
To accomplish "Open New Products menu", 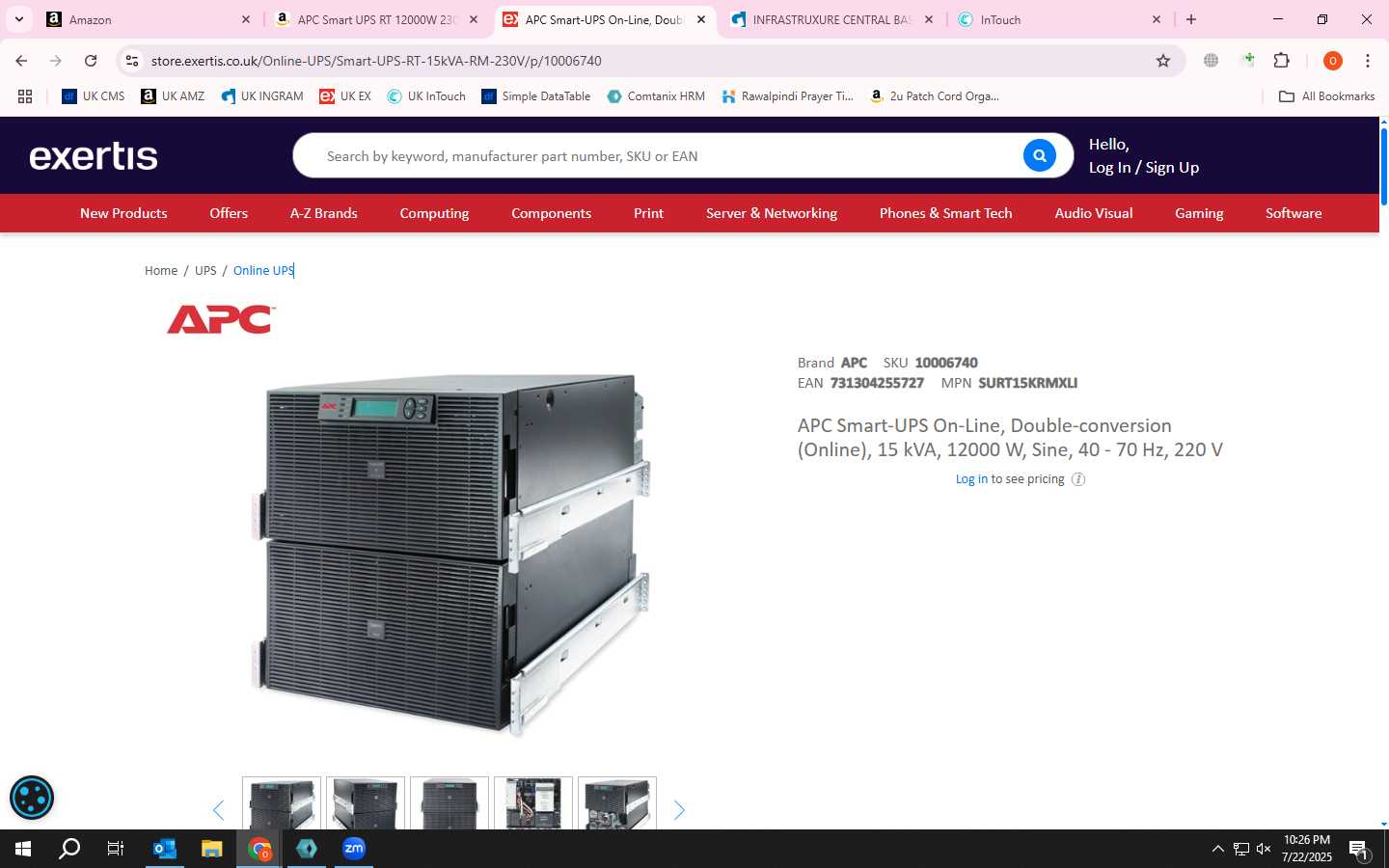I will [x=123, y=213].
